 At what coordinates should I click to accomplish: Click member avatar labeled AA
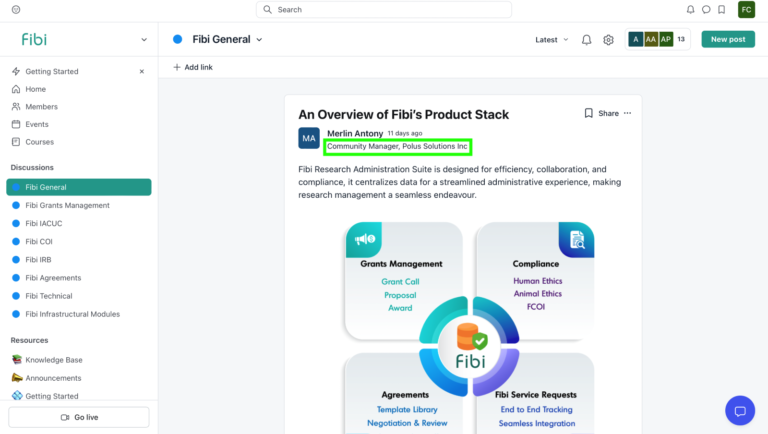click(x=650, y=39)
